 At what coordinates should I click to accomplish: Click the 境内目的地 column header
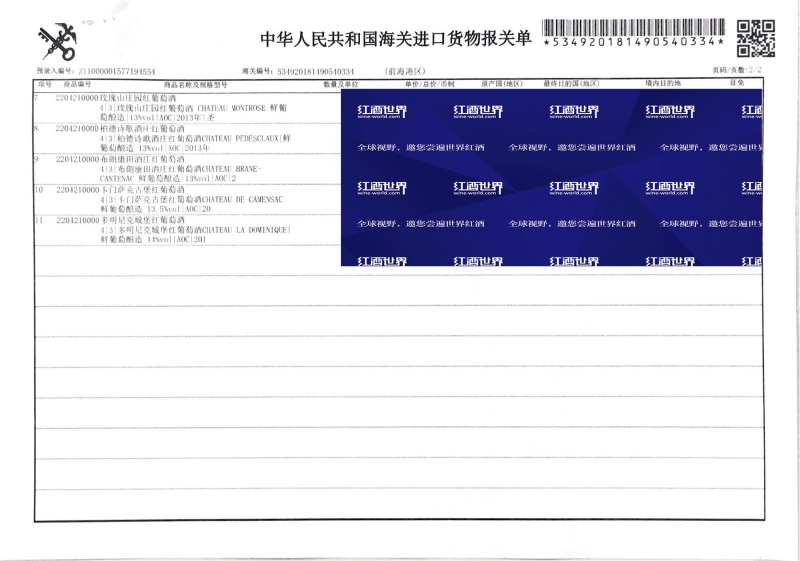(663, 83)
